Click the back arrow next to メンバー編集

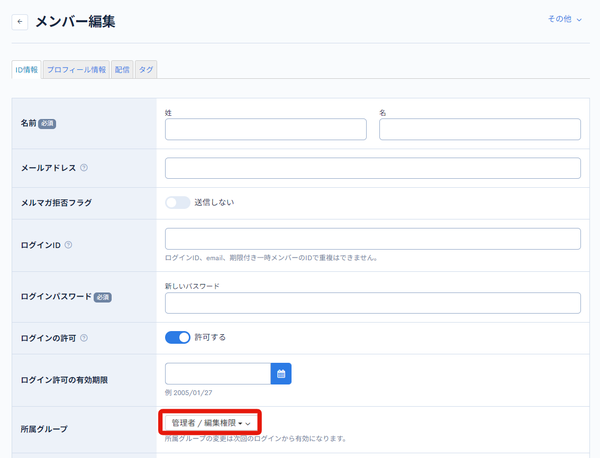20,22
